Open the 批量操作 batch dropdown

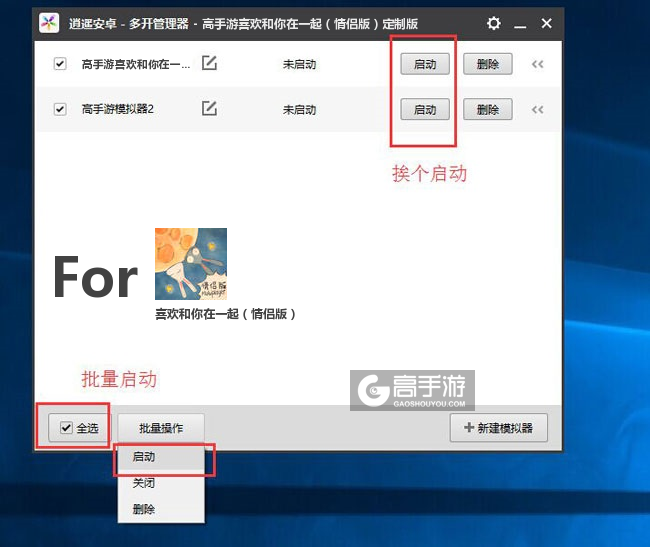click(x=161, y=428)
